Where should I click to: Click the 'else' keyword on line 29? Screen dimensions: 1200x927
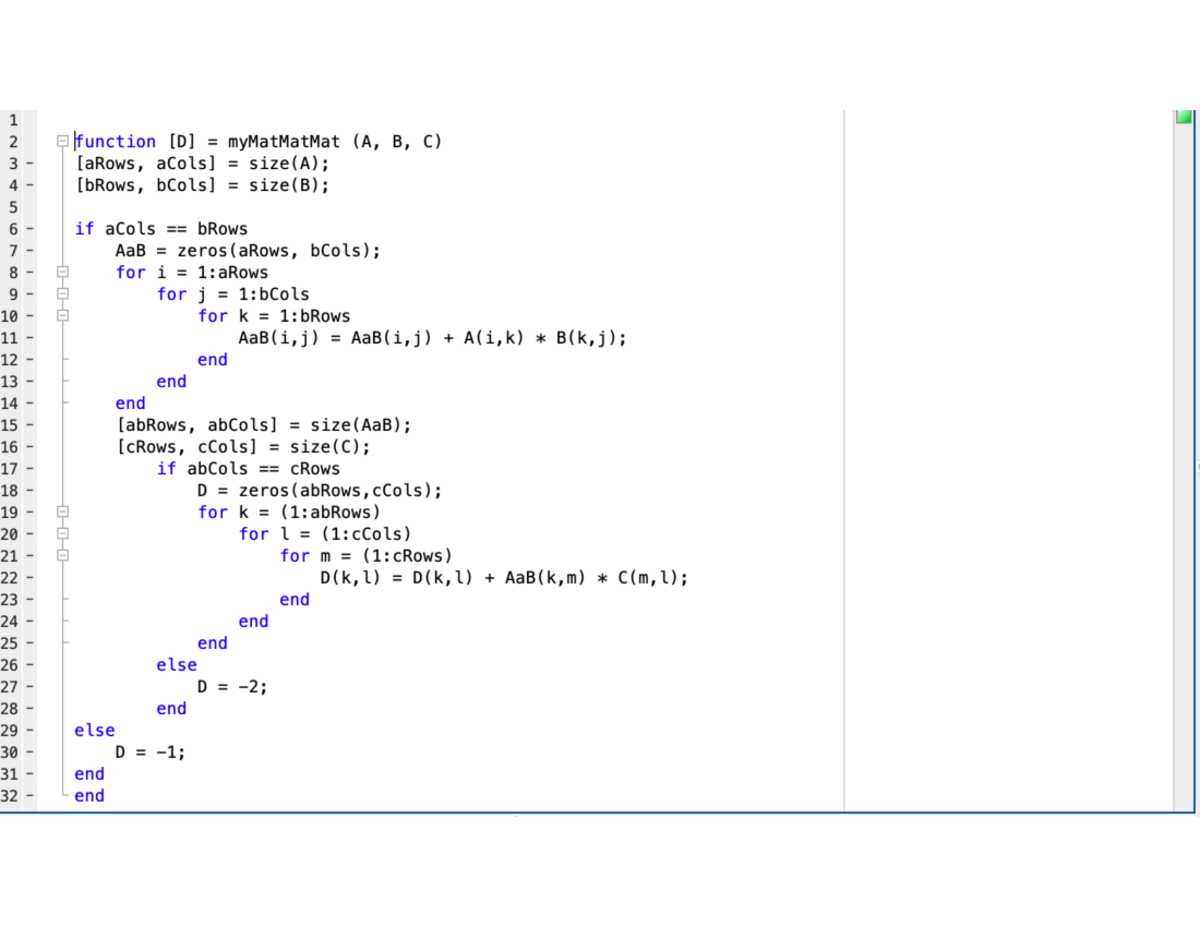tap(94, 730)
